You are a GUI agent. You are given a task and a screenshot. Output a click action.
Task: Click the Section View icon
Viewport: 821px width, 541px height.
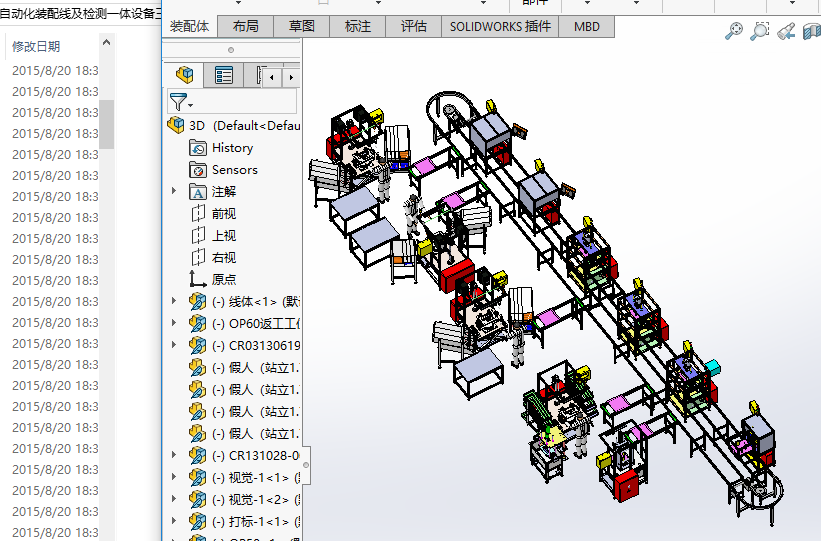click(812, 30)
